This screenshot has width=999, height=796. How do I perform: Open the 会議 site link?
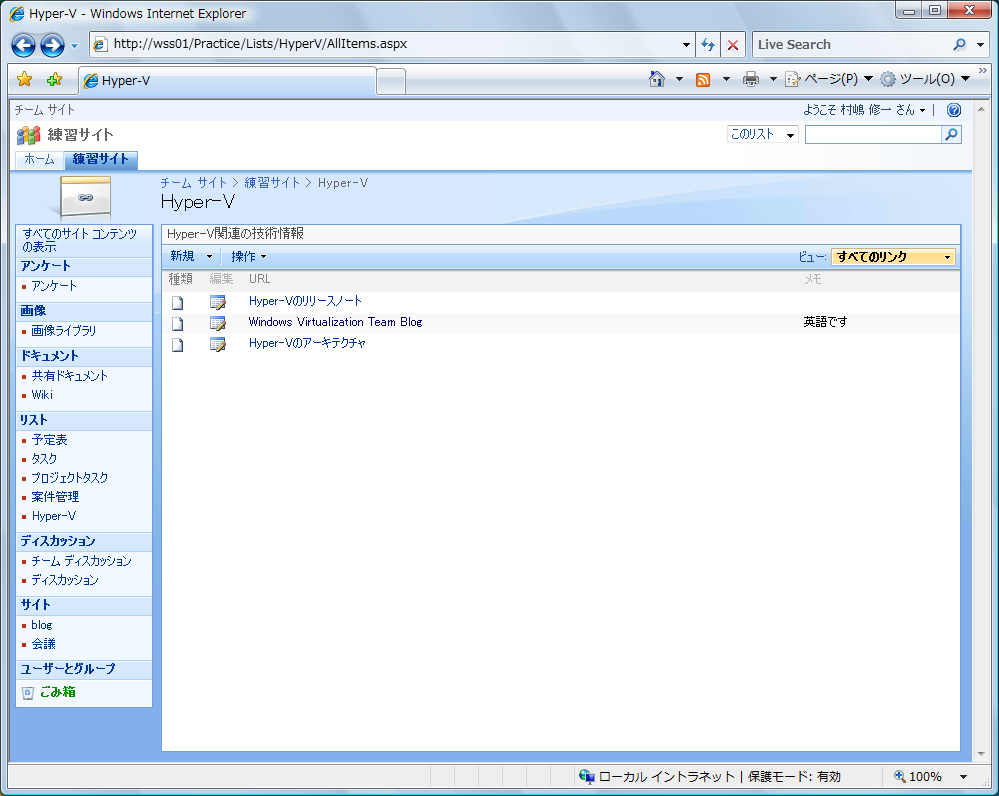pos(43,644)
